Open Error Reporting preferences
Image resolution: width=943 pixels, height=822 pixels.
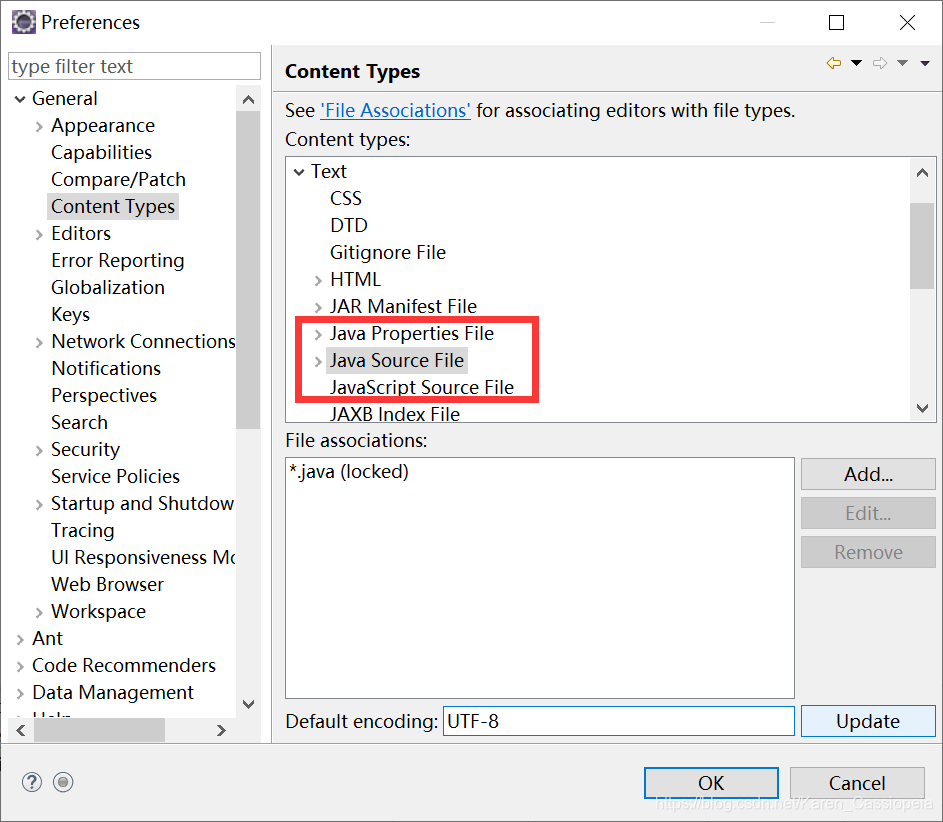pos(117,260)
